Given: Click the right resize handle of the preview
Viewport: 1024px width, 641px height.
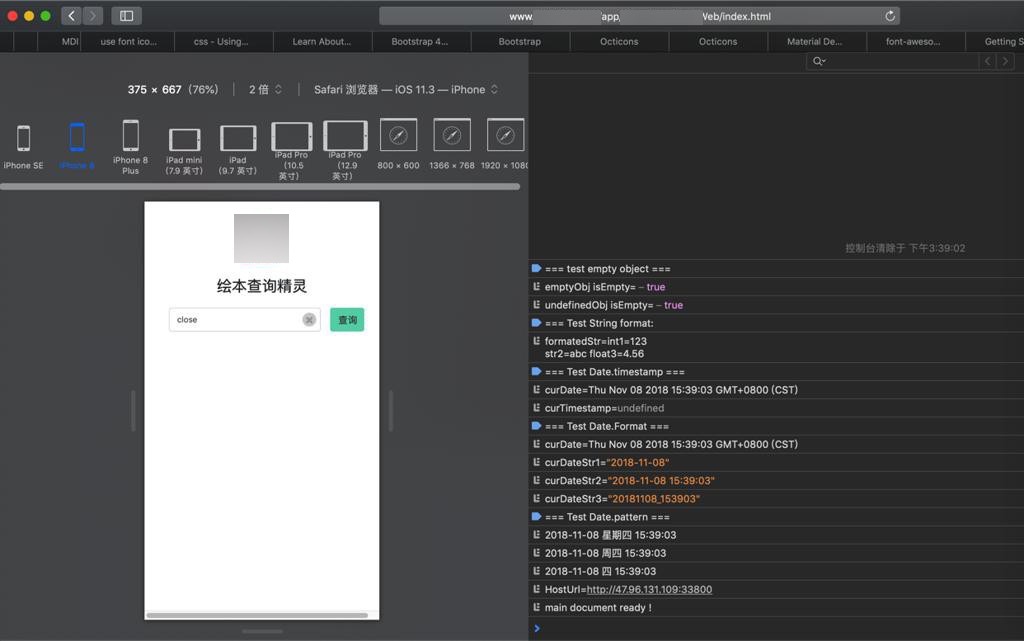Looking at the screenshot, I should click(x=391, y=411).
